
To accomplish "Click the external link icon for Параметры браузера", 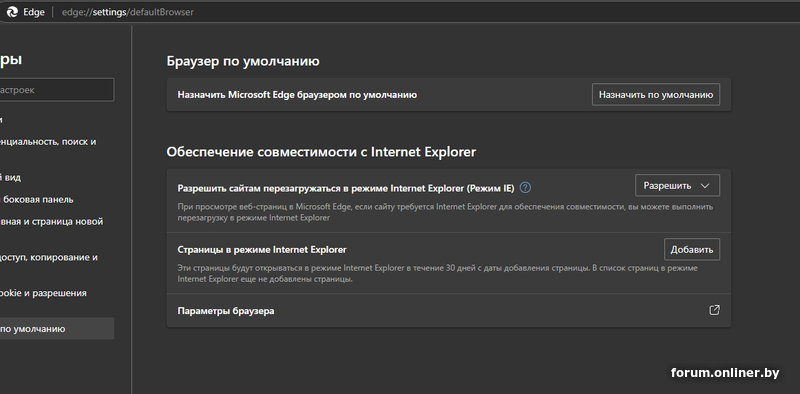I will point(714,310).
